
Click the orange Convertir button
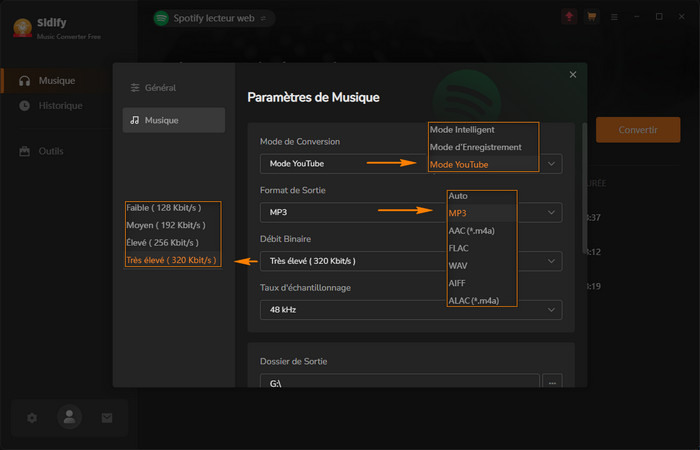click(x=637, y=130)
